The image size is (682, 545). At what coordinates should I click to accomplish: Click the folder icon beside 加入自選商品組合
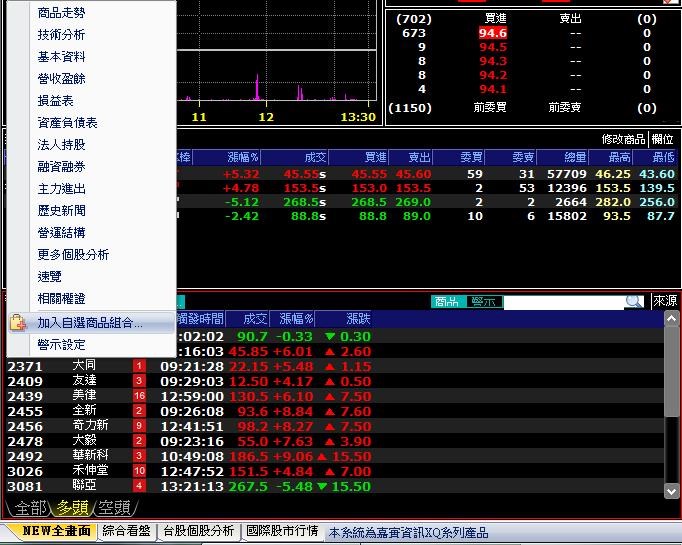click(x=18, y=323)
